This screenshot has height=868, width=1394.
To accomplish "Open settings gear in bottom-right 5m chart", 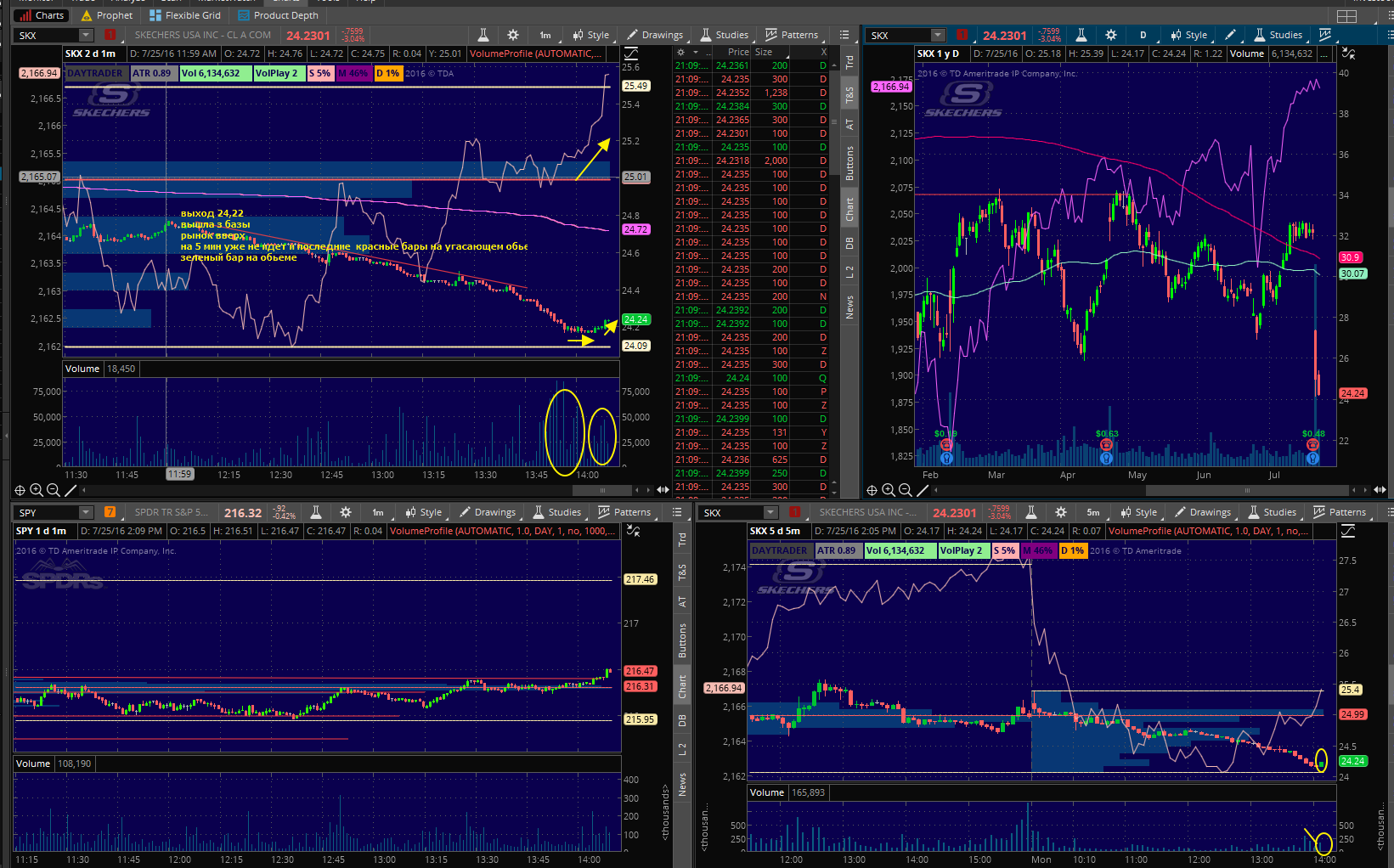I will coord(1061,512).
